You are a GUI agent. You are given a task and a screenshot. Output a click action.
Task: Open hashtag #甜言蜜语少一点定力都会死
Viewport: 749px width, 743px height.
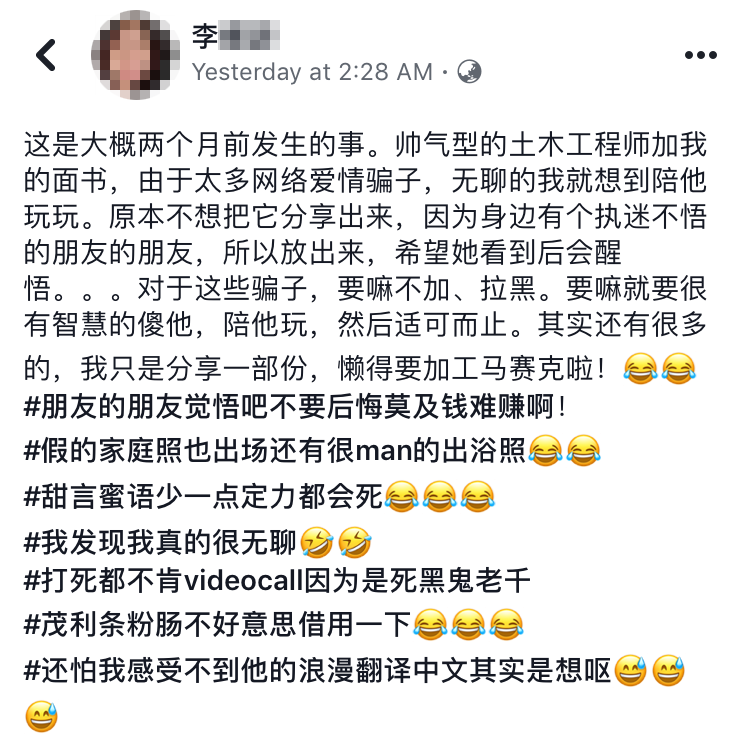tap(203, 496)
